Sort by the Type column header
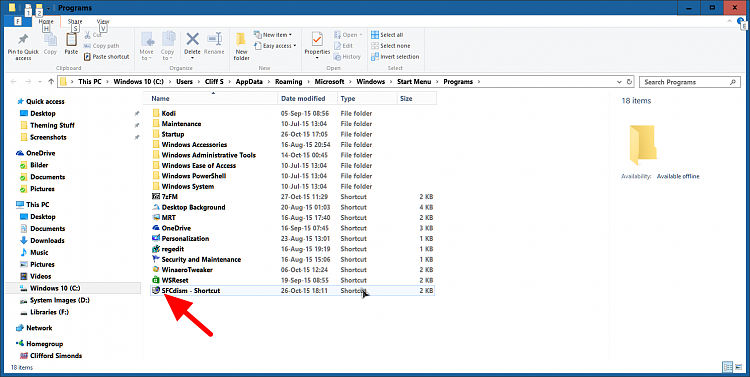750x377 pixels. click(x=367, y=99)
